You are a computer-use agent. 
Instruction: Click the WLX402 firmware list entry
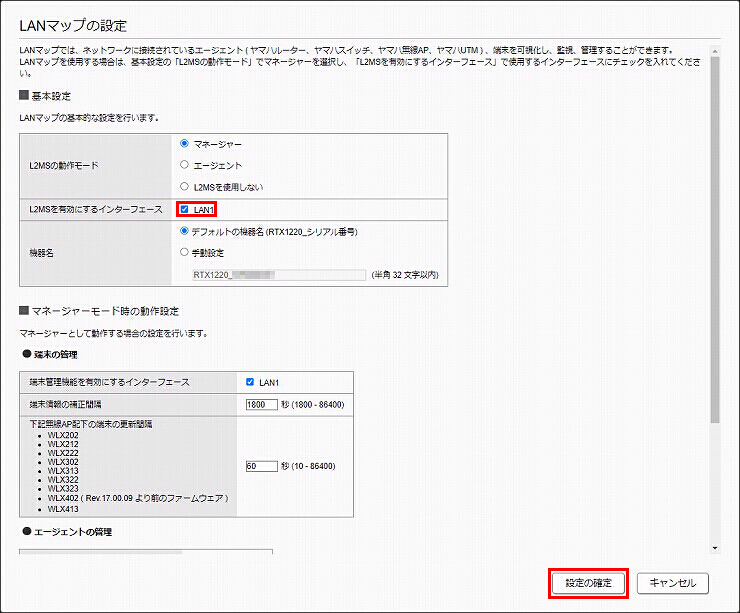click(x=138, y=498)
